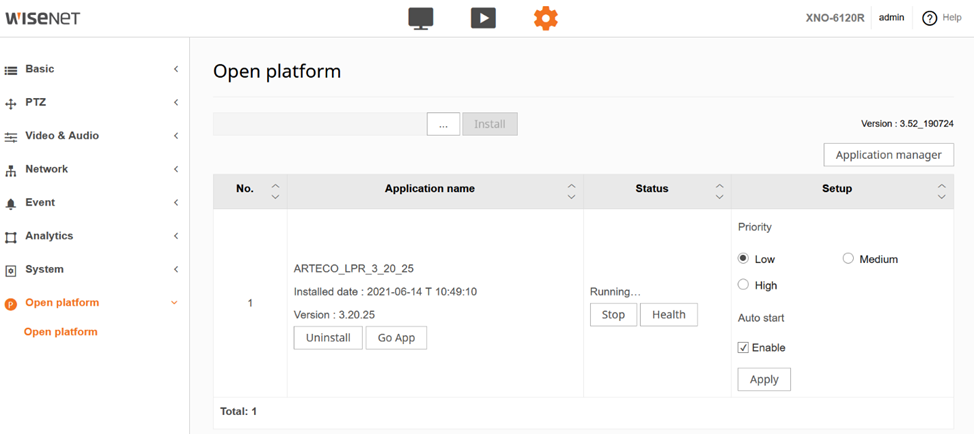Expand the PTZ menu chevron
Image resolution: width=974 pixels, height=434 pixels.
tap(176, 102)
